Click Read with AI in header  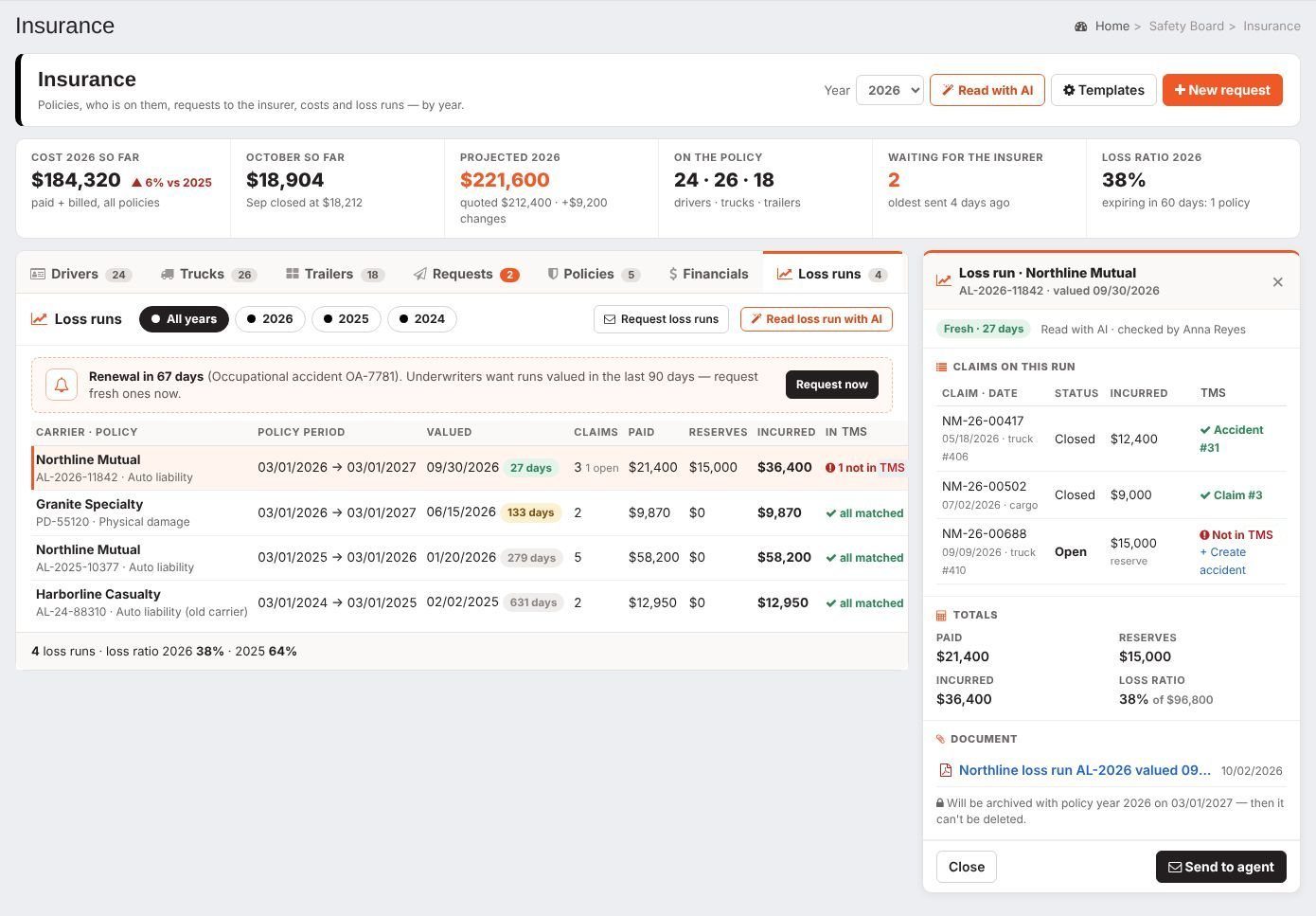[x=987, y=90]
